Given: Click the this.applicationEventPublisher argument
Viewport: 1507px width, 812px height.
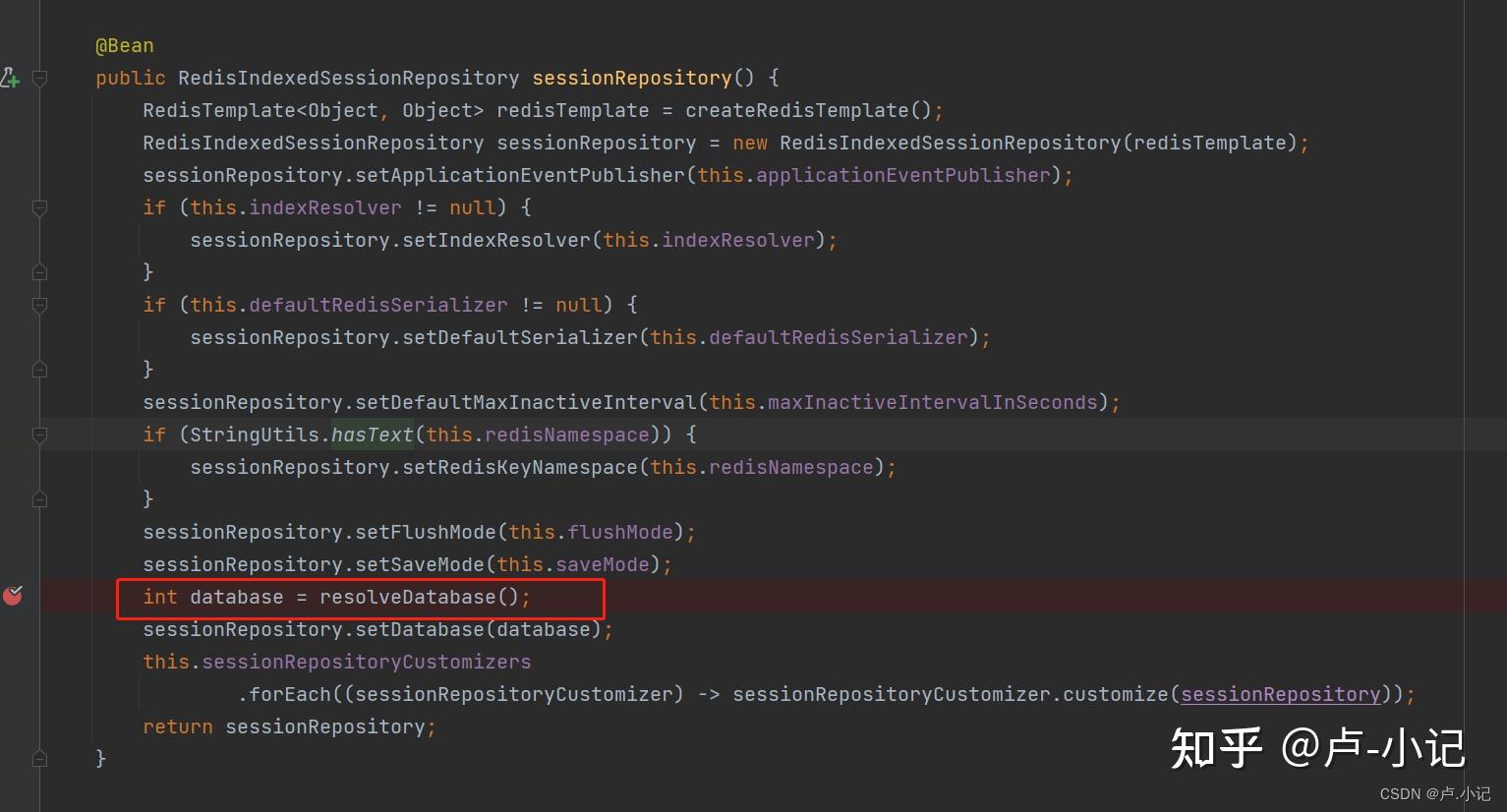Looking at the screenshot, I should pyautogui.click(x=874, y=175).
